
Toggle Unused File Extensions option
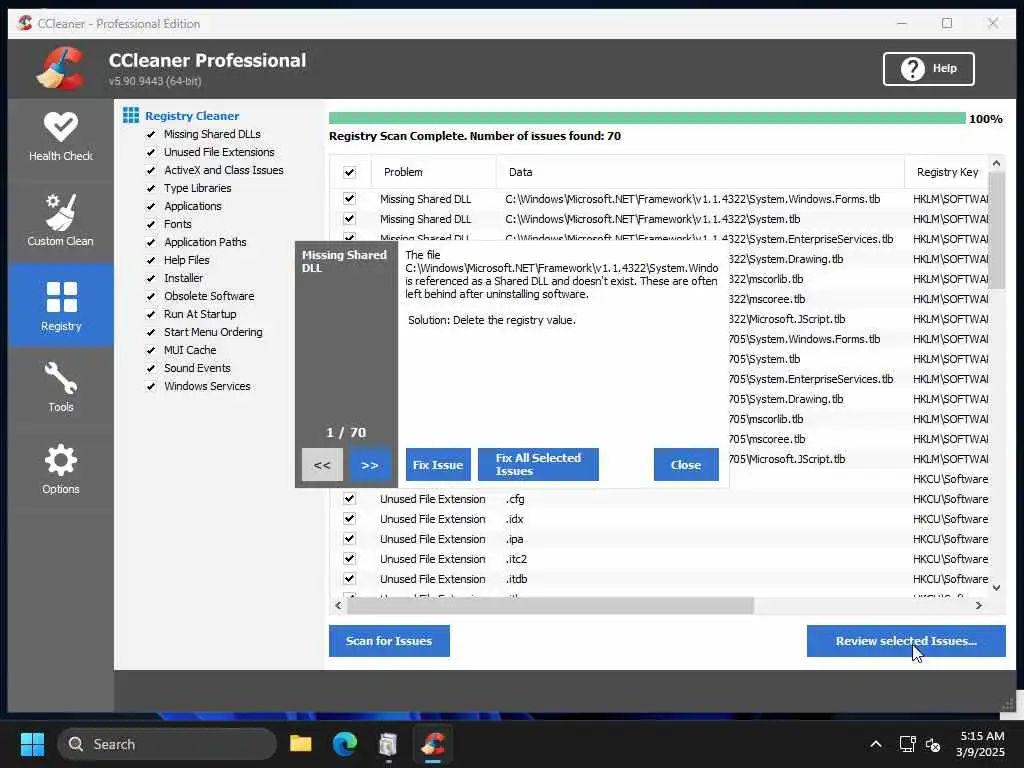pyautogui.click(x=151, y=152)
